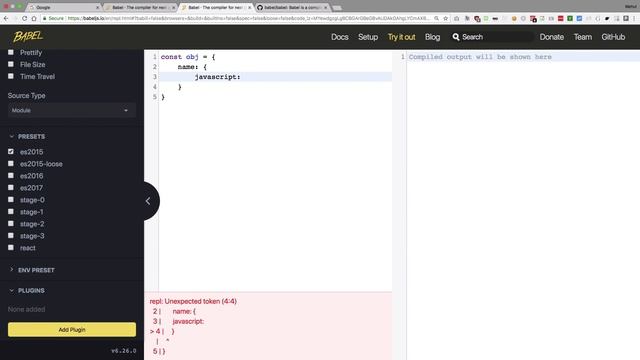
Task: Open Docs in the navbar
Action: (340, 37)
